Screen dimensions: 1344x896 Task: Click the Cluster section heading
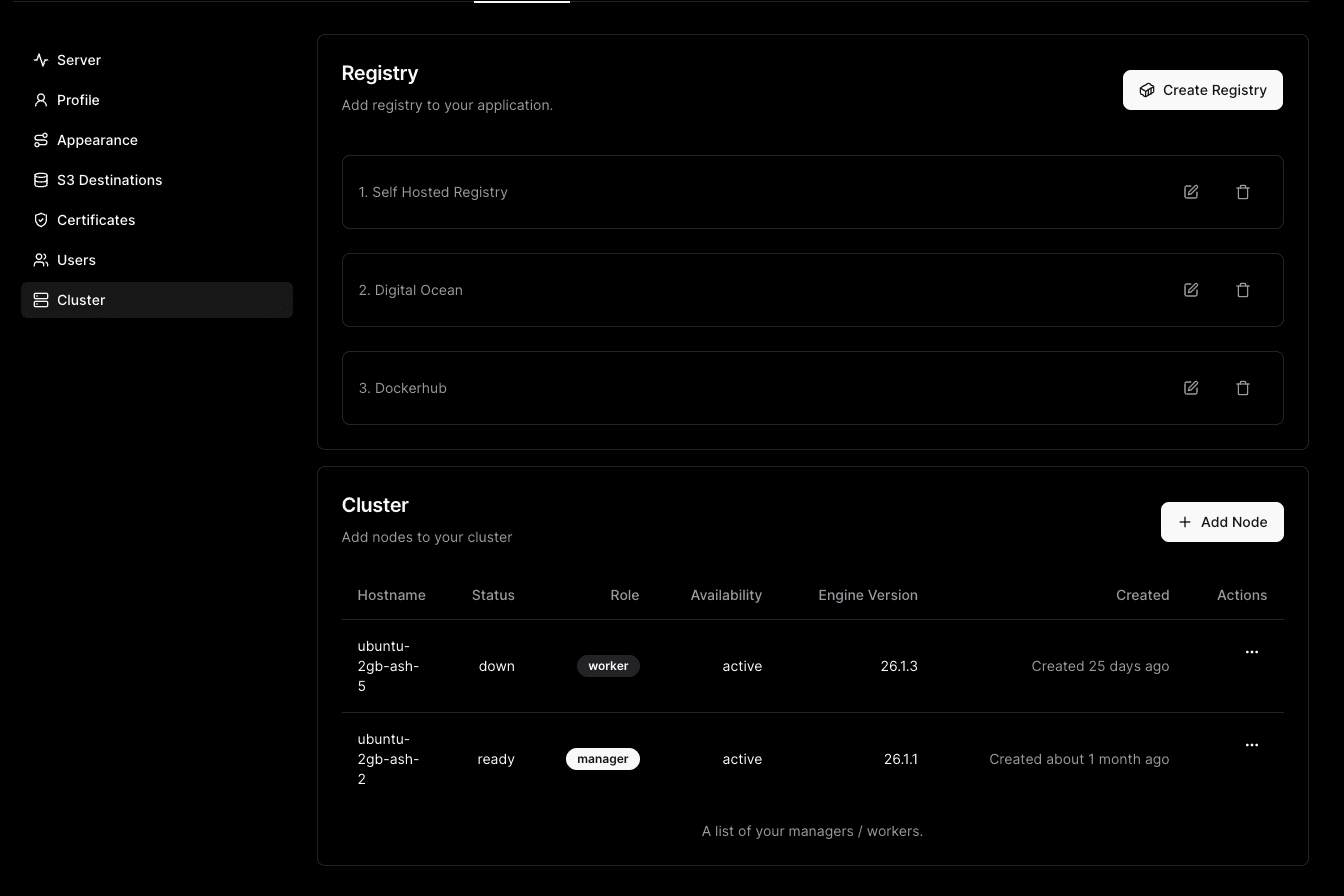click(x=375, y=505)
